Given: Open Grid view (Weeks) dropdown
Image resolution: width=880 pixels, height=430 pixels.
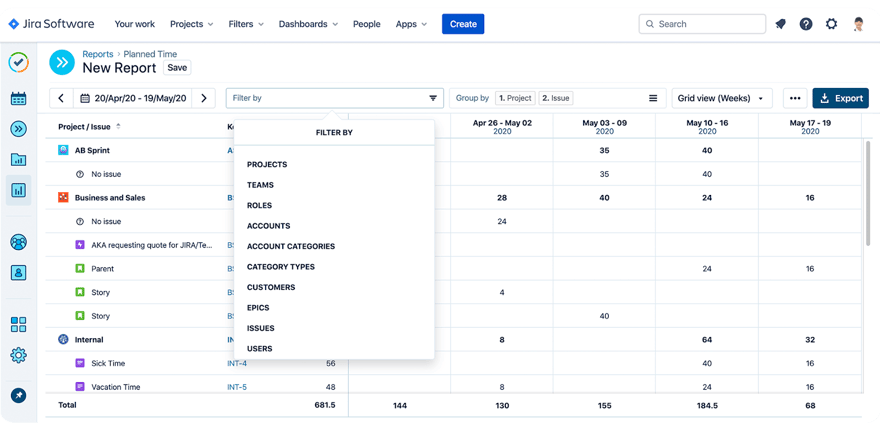Looking at the screenshot, I should click(723, 98).
